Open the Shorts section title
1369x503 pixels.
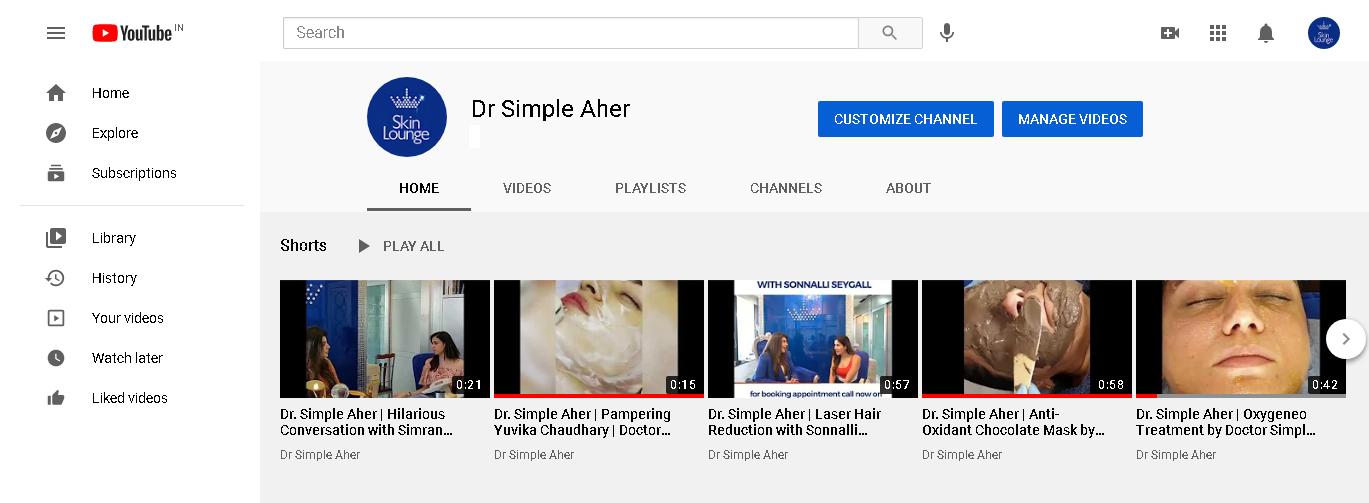(303, 246)
